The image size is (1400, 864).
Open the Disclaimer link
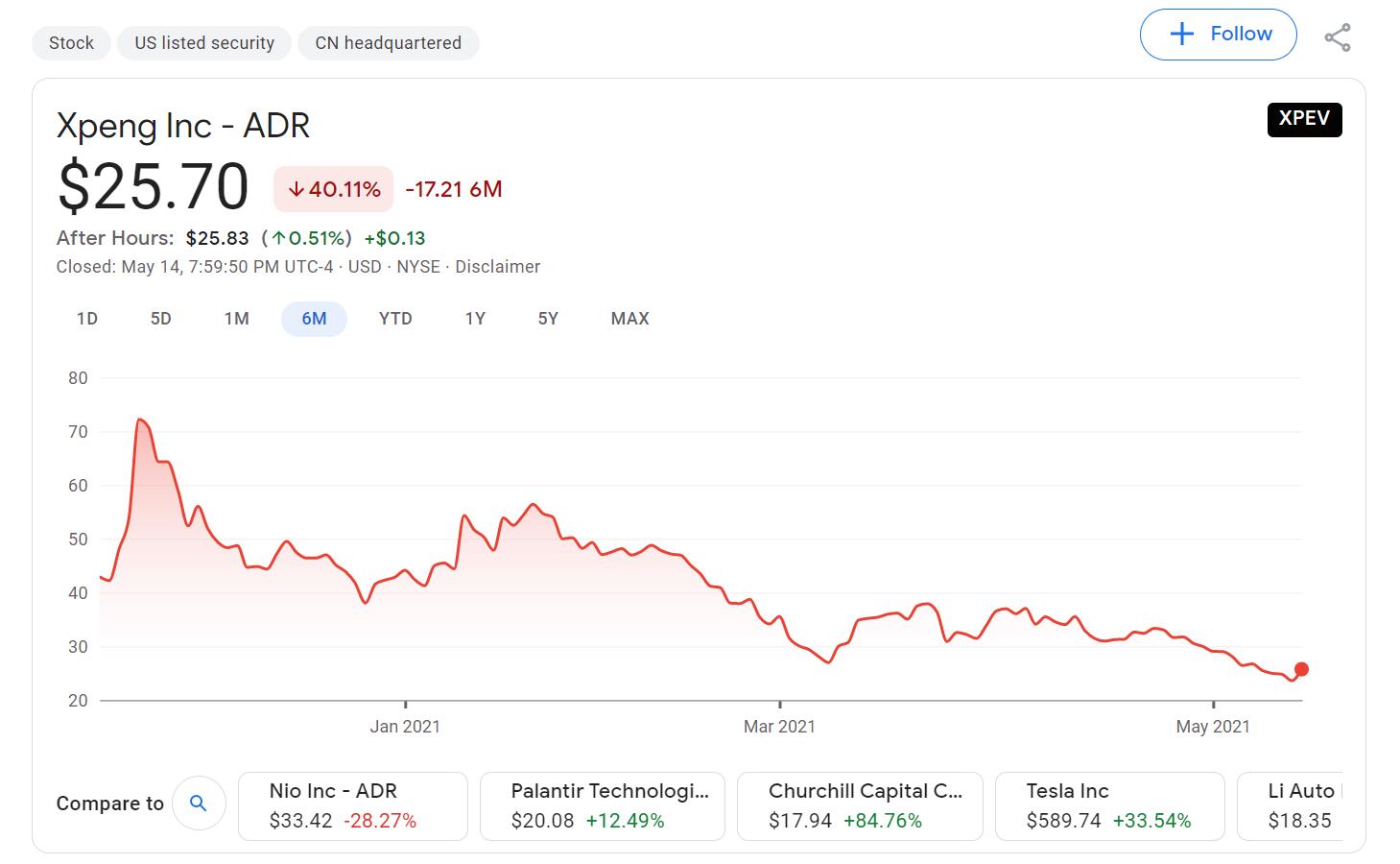[497, 267]
